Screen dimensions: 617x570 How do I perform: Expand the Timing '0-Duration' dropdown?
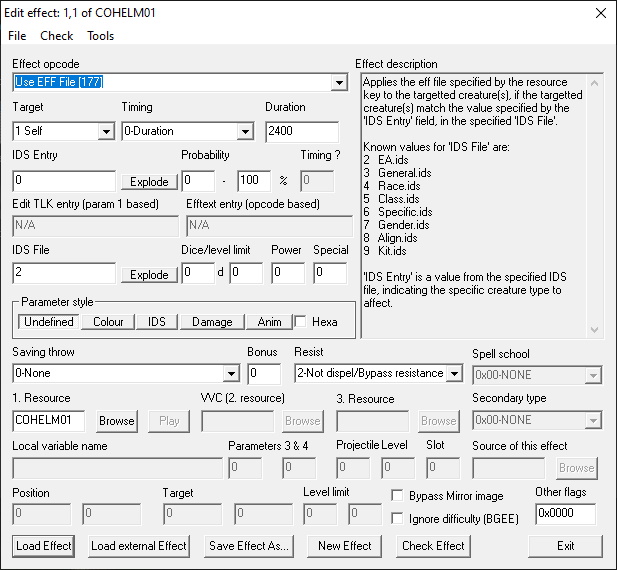coord(245,131)
